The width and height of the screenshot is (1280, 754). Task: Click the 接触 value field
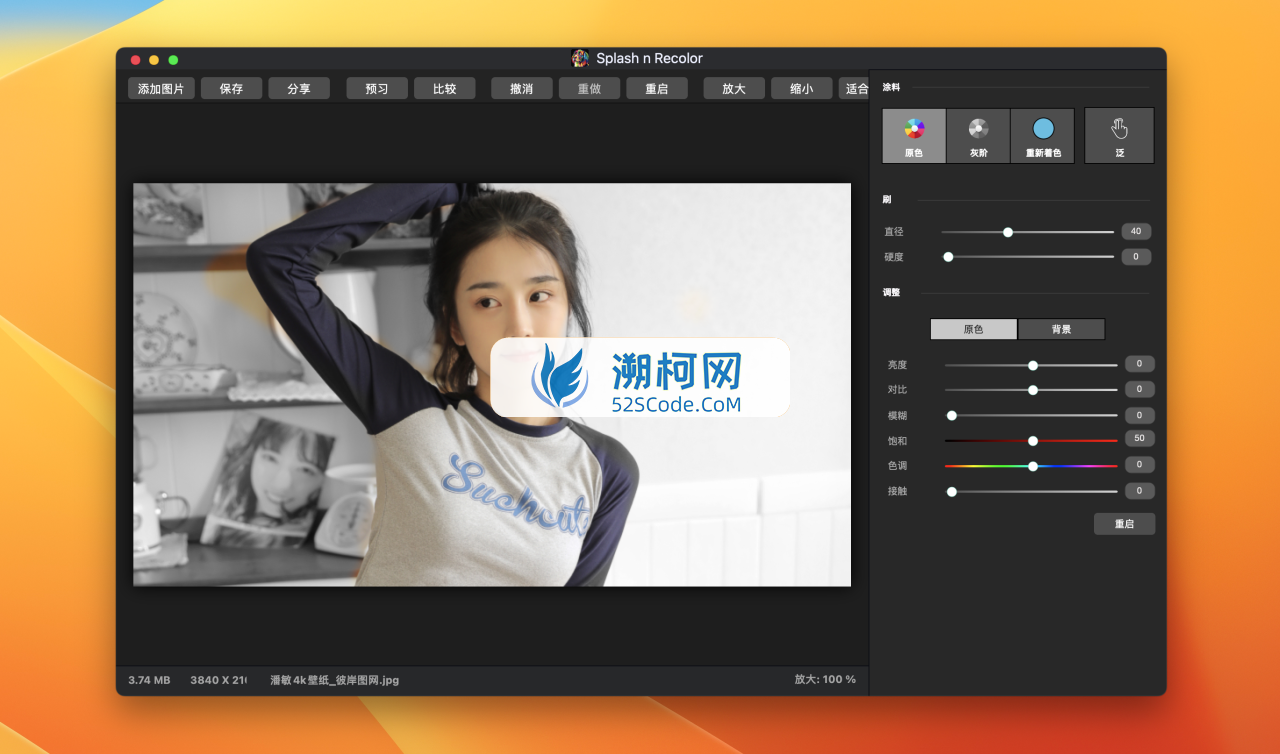pos(1140,491)
